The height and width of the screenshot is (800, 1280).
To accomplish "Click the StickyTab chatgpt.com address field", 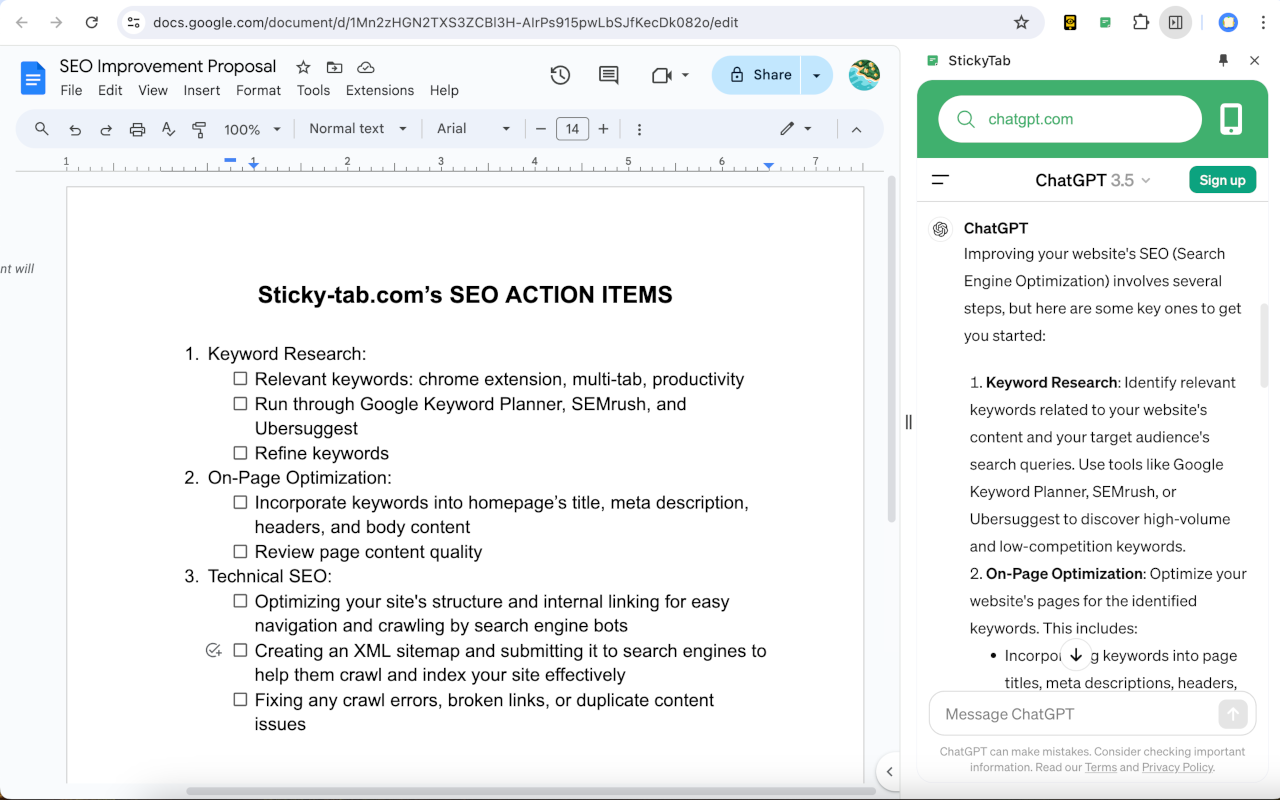I will pyautogui.click(x=1070, y=119).
